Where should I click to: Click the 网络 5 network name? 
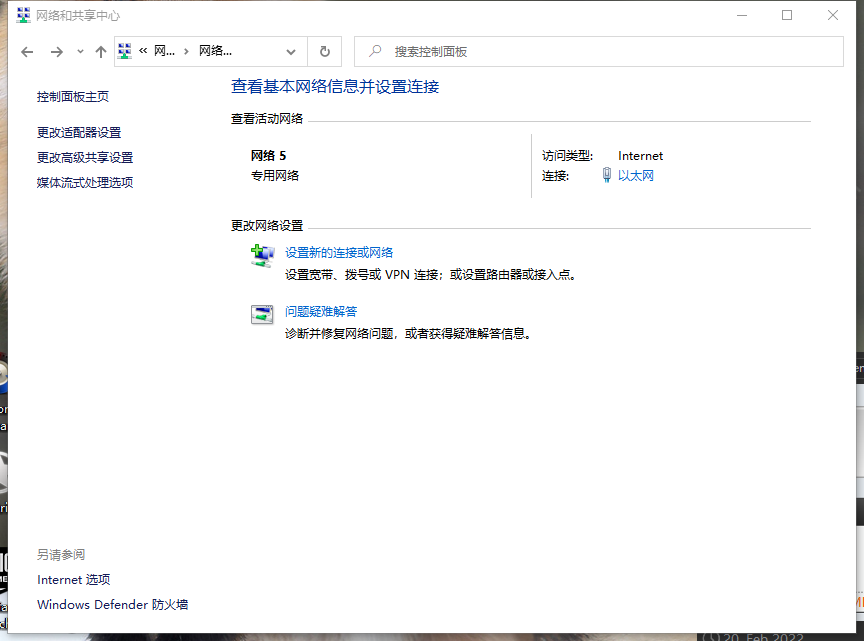[x=268, y=156]
